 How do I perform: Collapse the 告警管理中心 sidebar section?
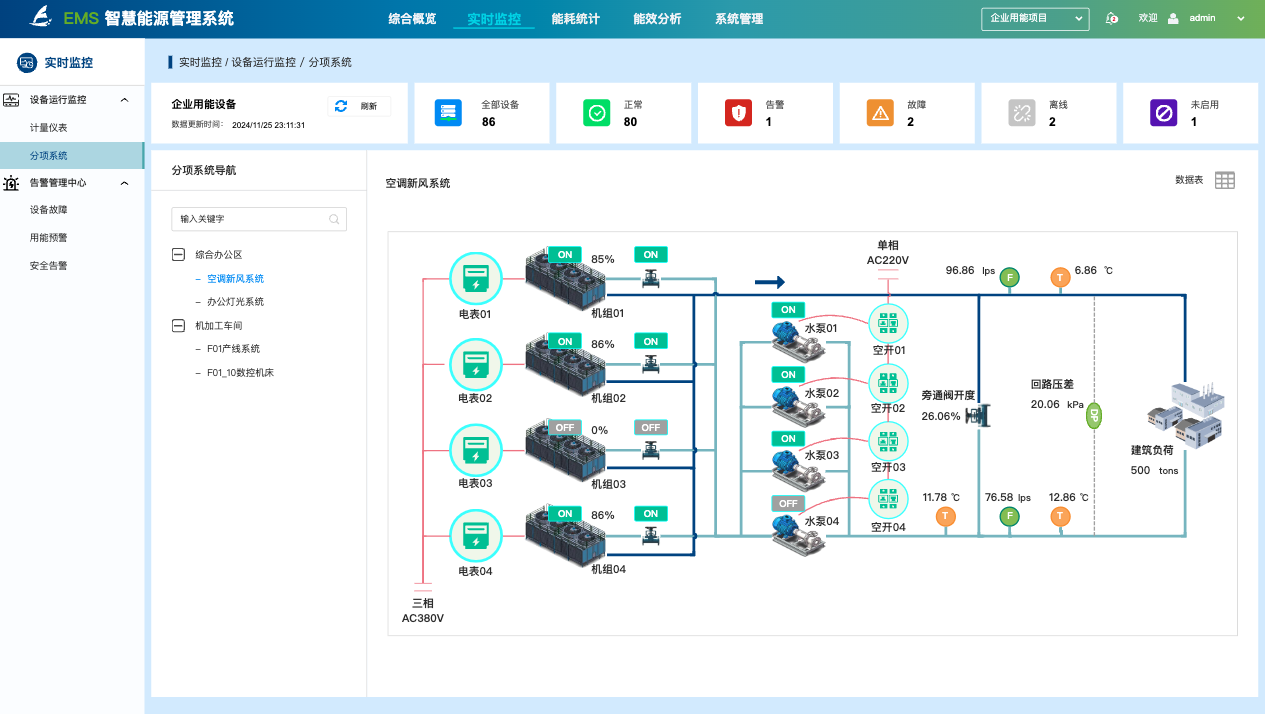(124, 183)
